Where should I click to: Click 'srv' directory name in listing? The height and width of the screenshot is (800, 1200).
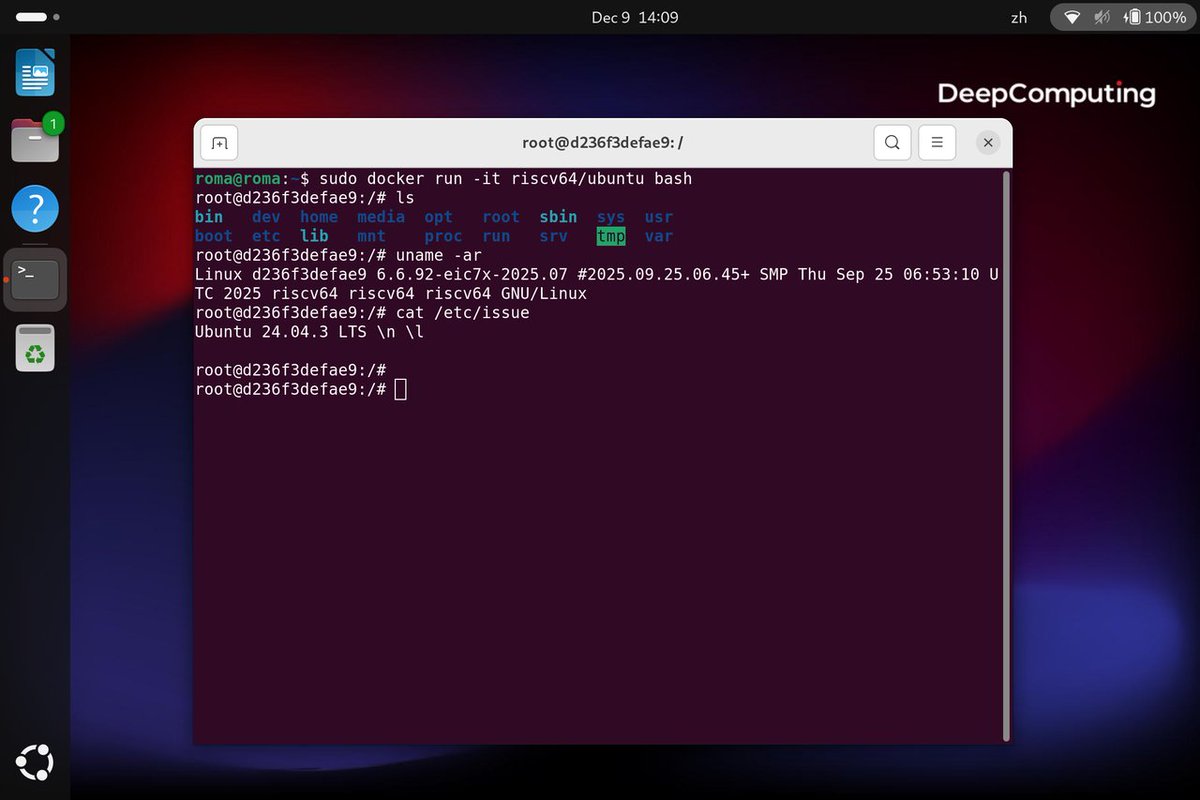[553, 236]
